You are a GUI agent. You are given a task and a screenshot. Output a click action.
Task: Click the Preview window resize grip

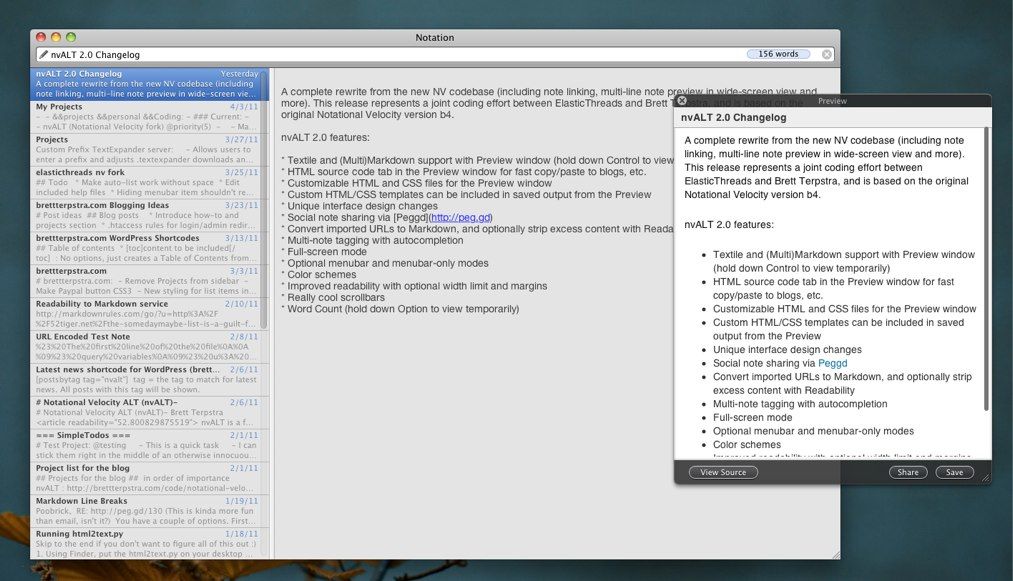[x=985, y=478]
